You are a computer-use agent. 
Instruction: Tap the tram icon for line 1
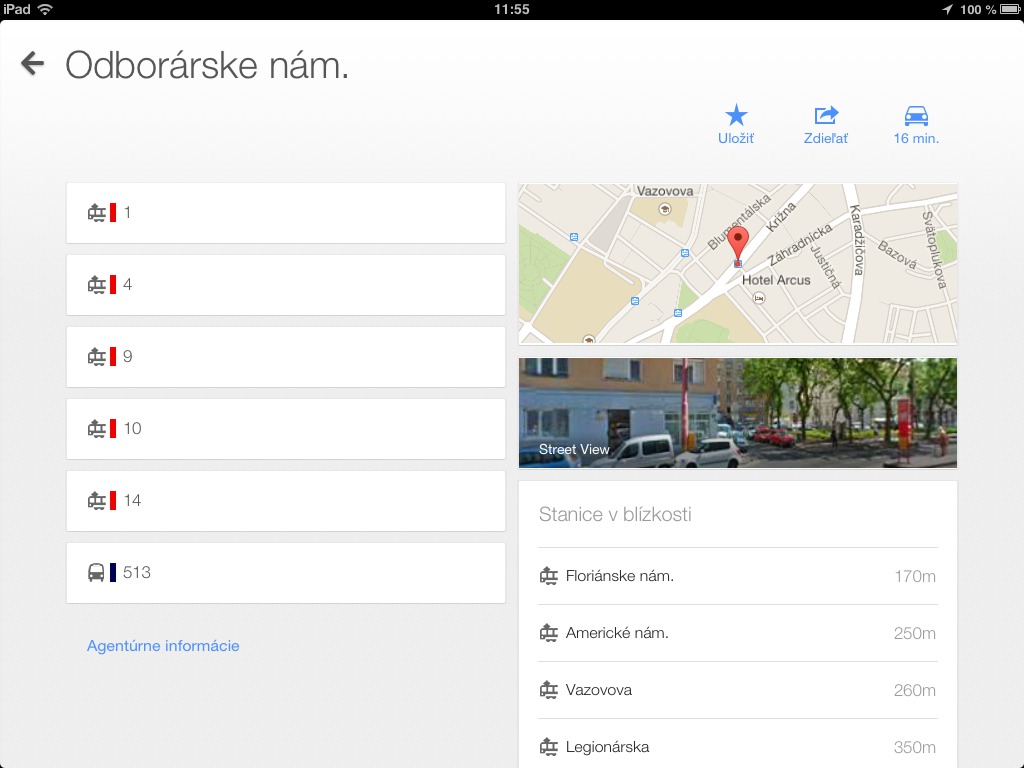click(x=97, y=213)
